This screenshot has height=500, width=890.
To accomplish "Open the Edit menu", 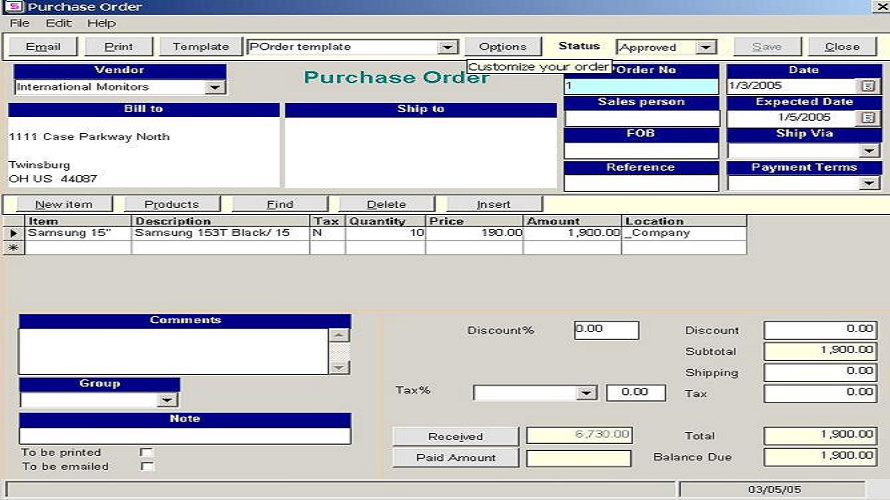I will (x=58, y=23).
